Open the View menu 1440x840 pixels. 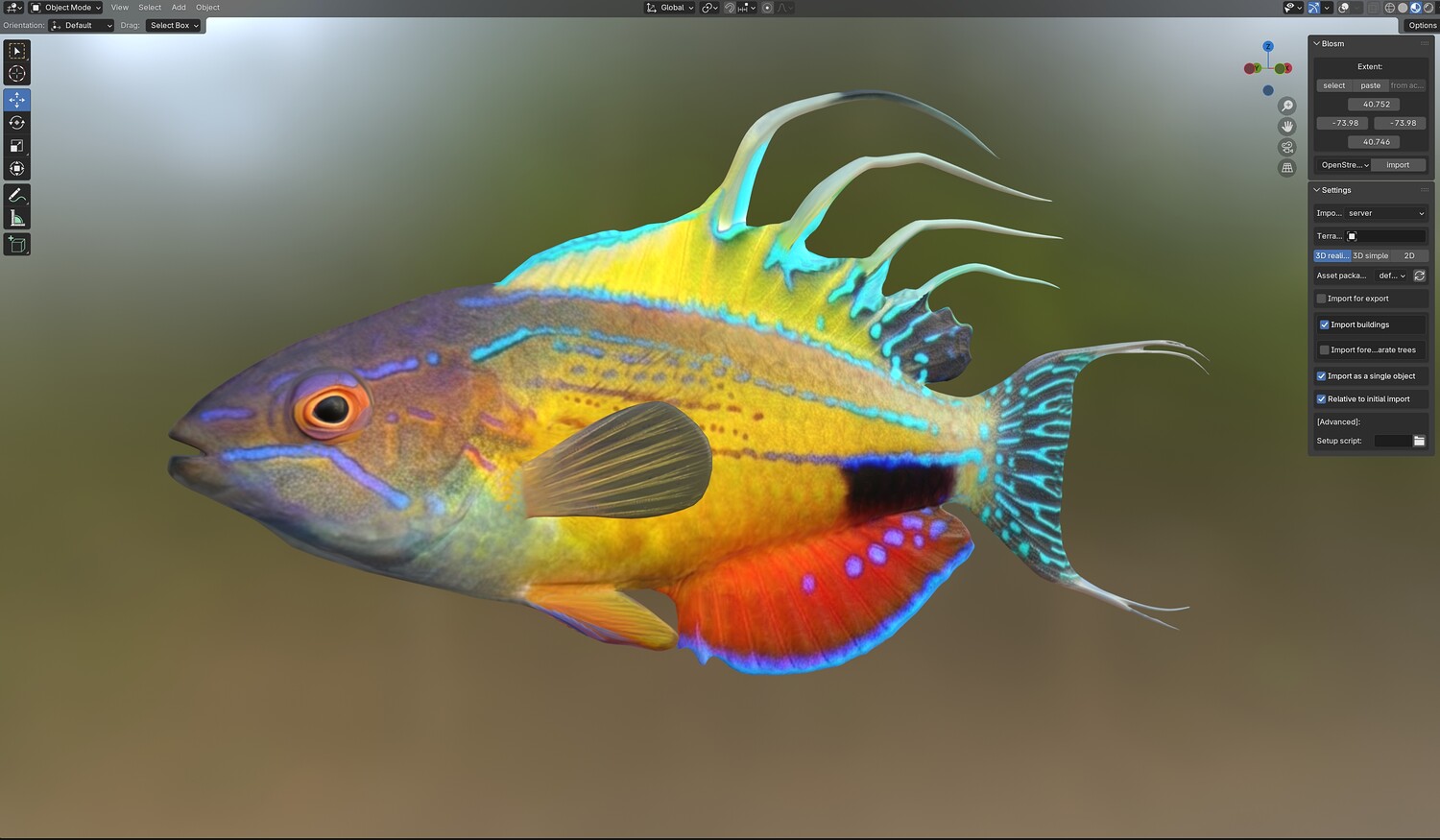pos(120,8)
